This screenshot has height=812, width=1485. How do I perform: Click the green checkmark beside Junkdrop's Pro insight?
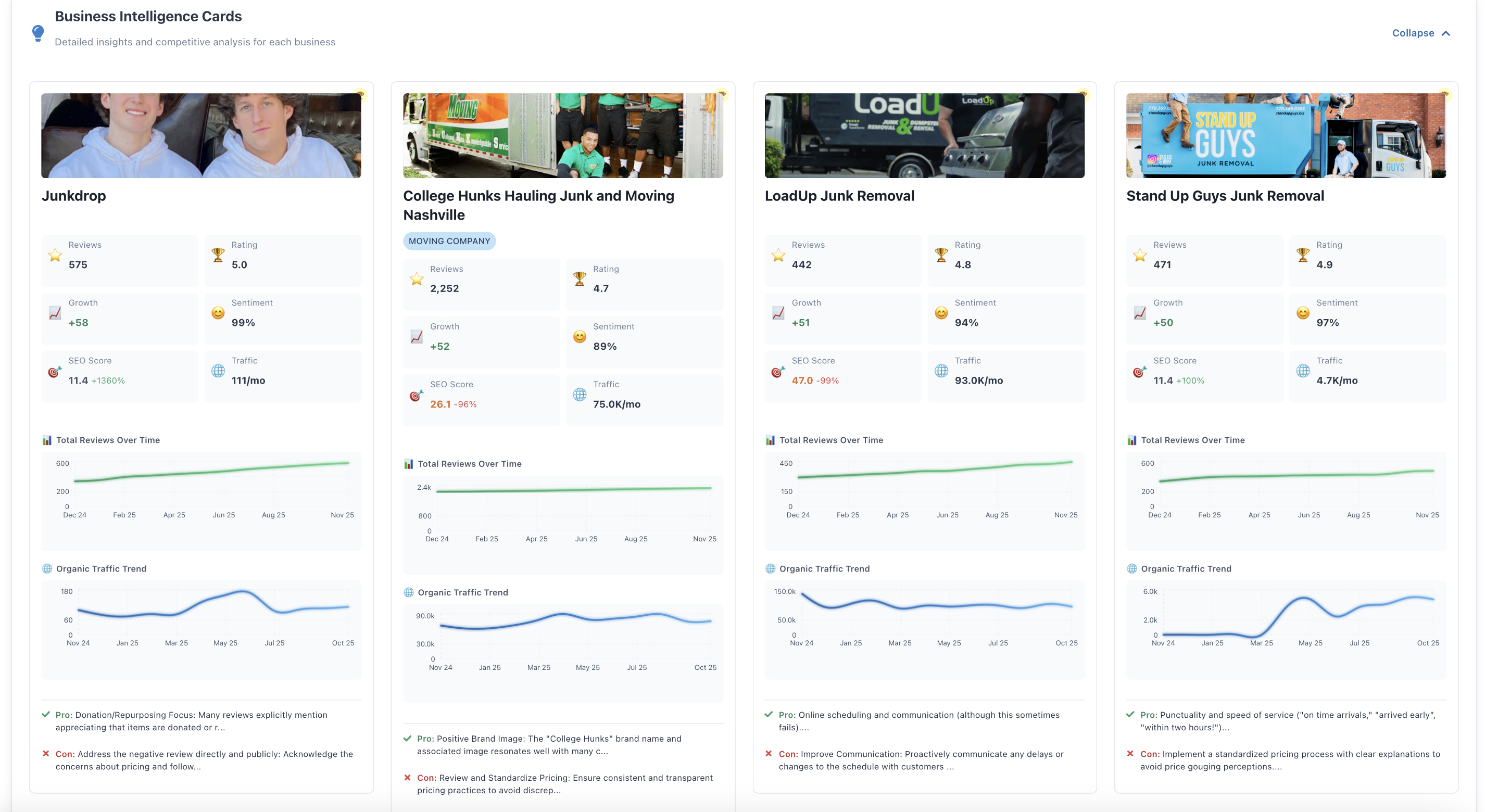[46, 715]
